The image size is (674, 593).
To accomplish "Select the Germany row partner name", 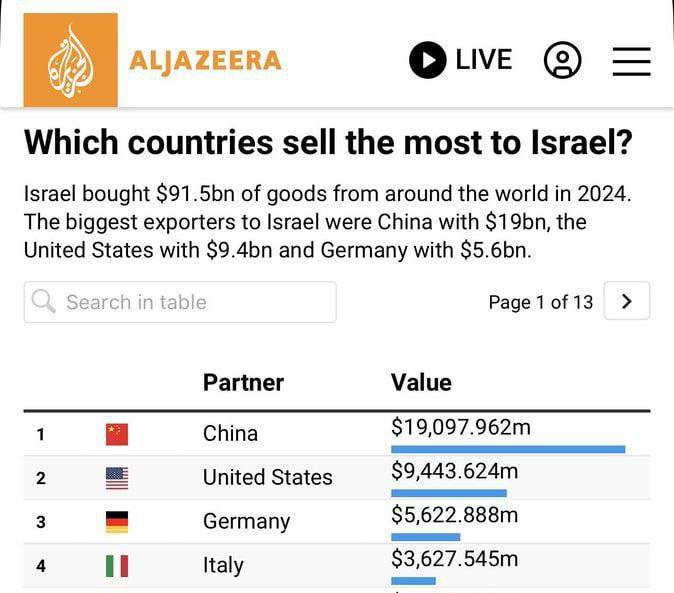I will (246, 521).
